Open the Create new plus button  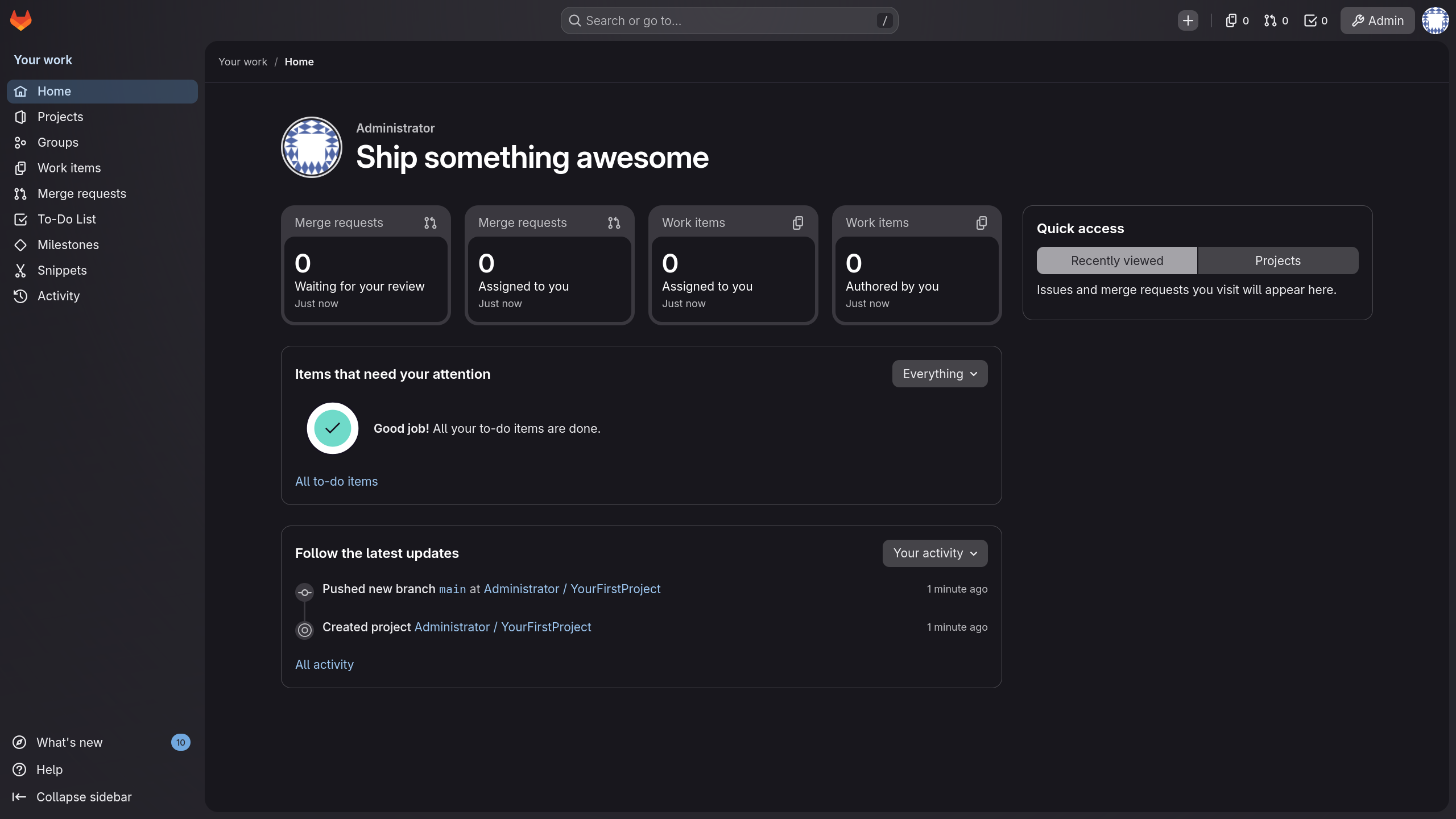pos(1188,20)
